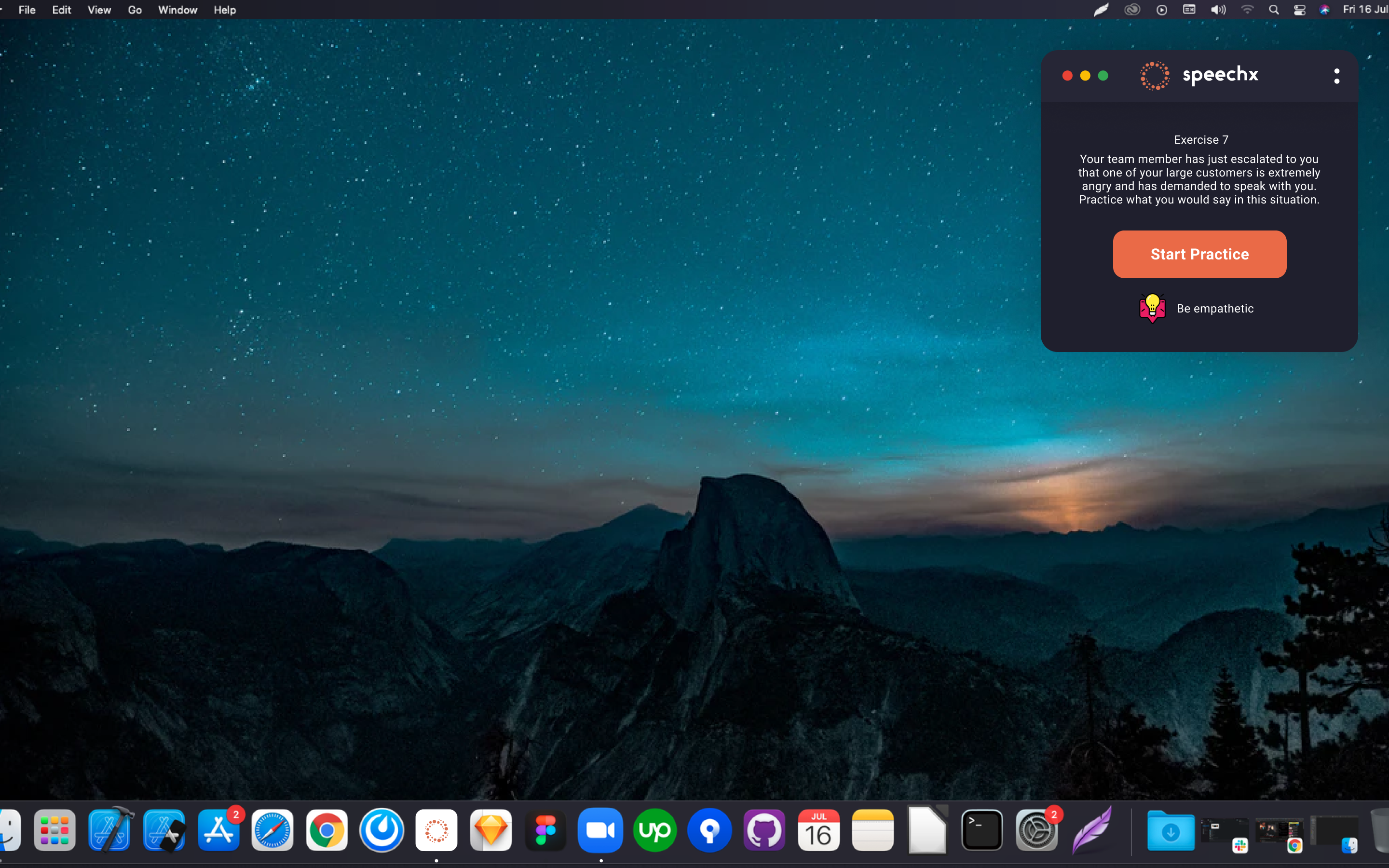Open the Upwork dock icon

pyautogui.click(x=654, y=830)
